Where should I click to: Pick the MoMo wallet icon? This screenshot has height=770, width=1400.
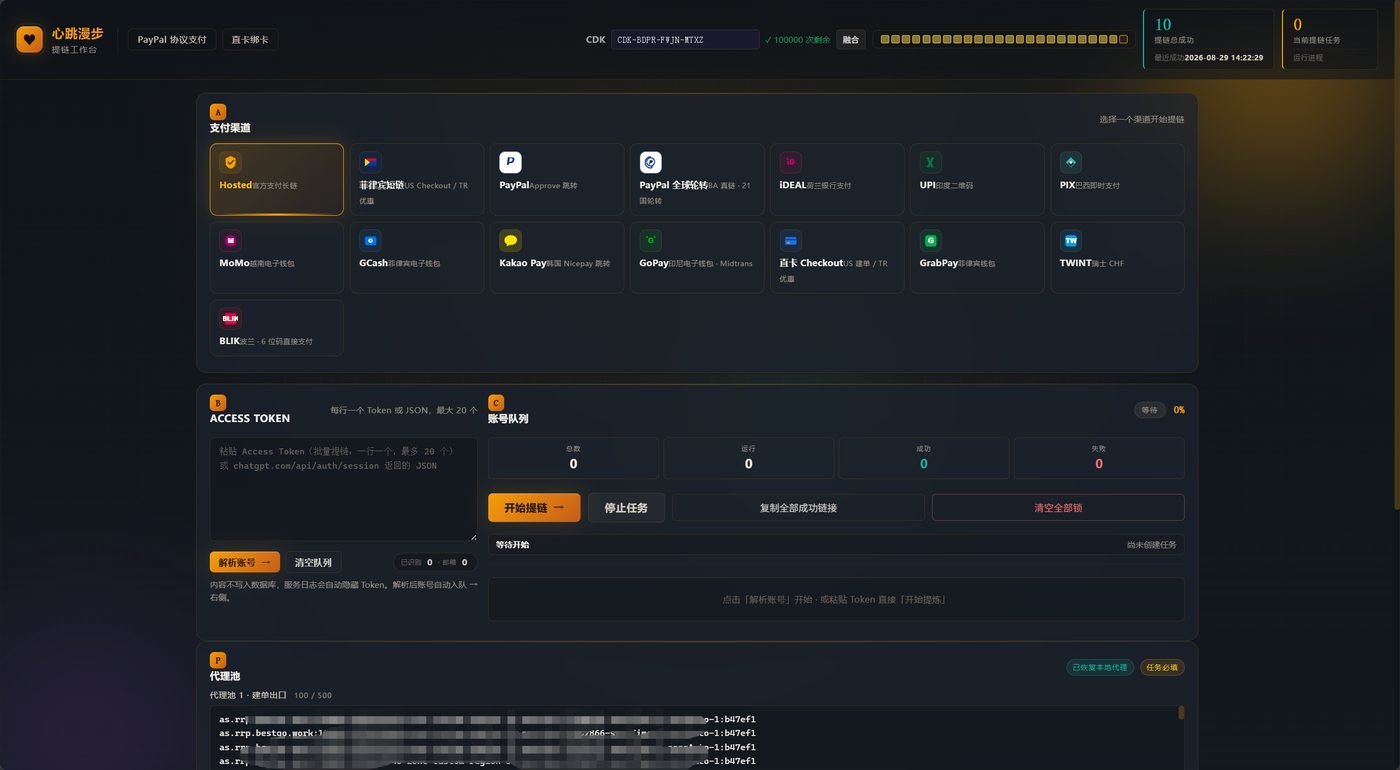click(231, 240)
